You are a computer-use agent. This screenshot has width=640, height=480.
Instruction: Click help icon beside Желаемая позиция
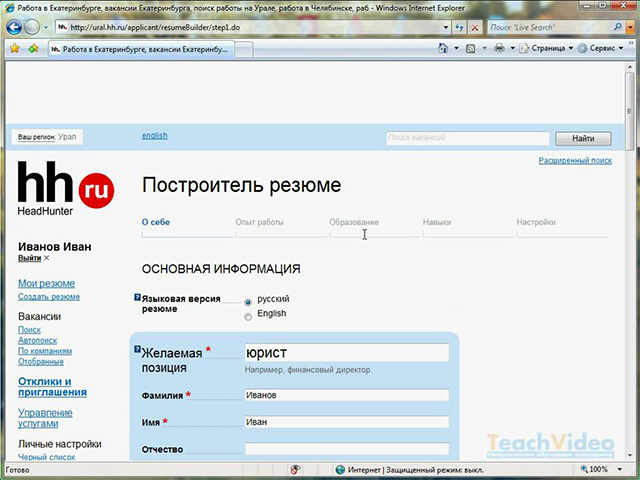tap(138, 349)
